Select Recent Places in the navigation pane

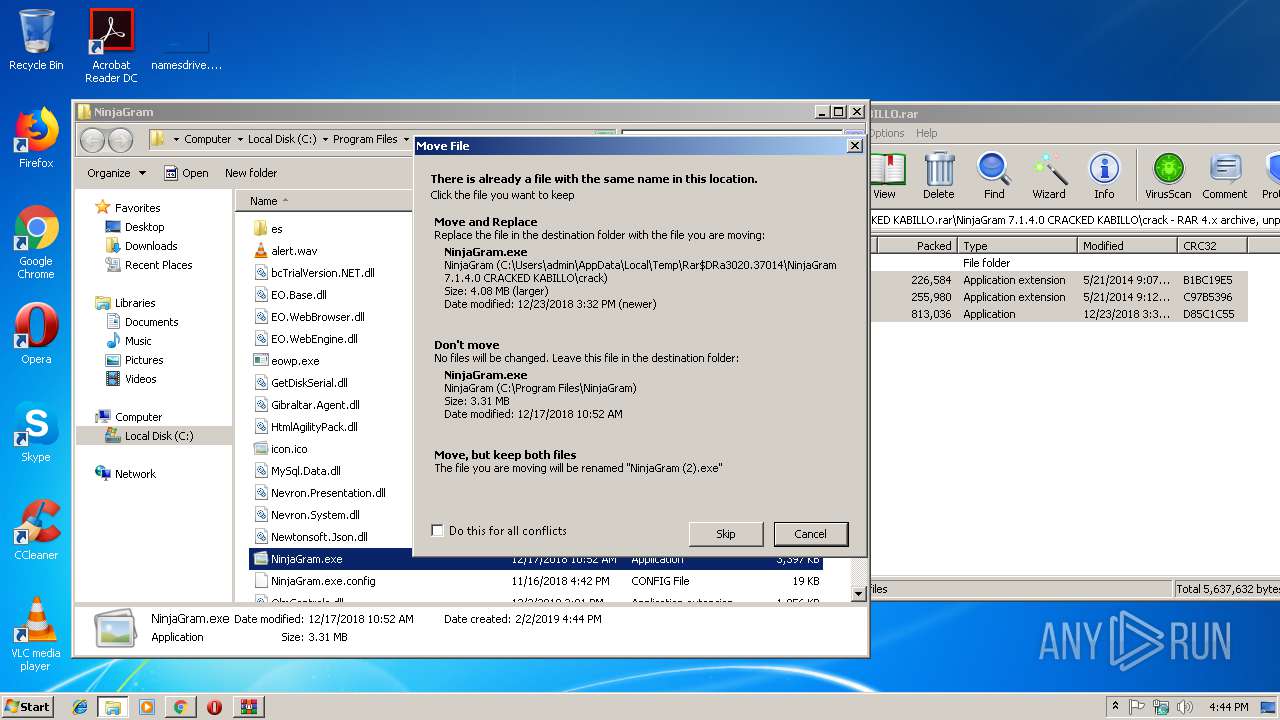(x=158, y=265)
